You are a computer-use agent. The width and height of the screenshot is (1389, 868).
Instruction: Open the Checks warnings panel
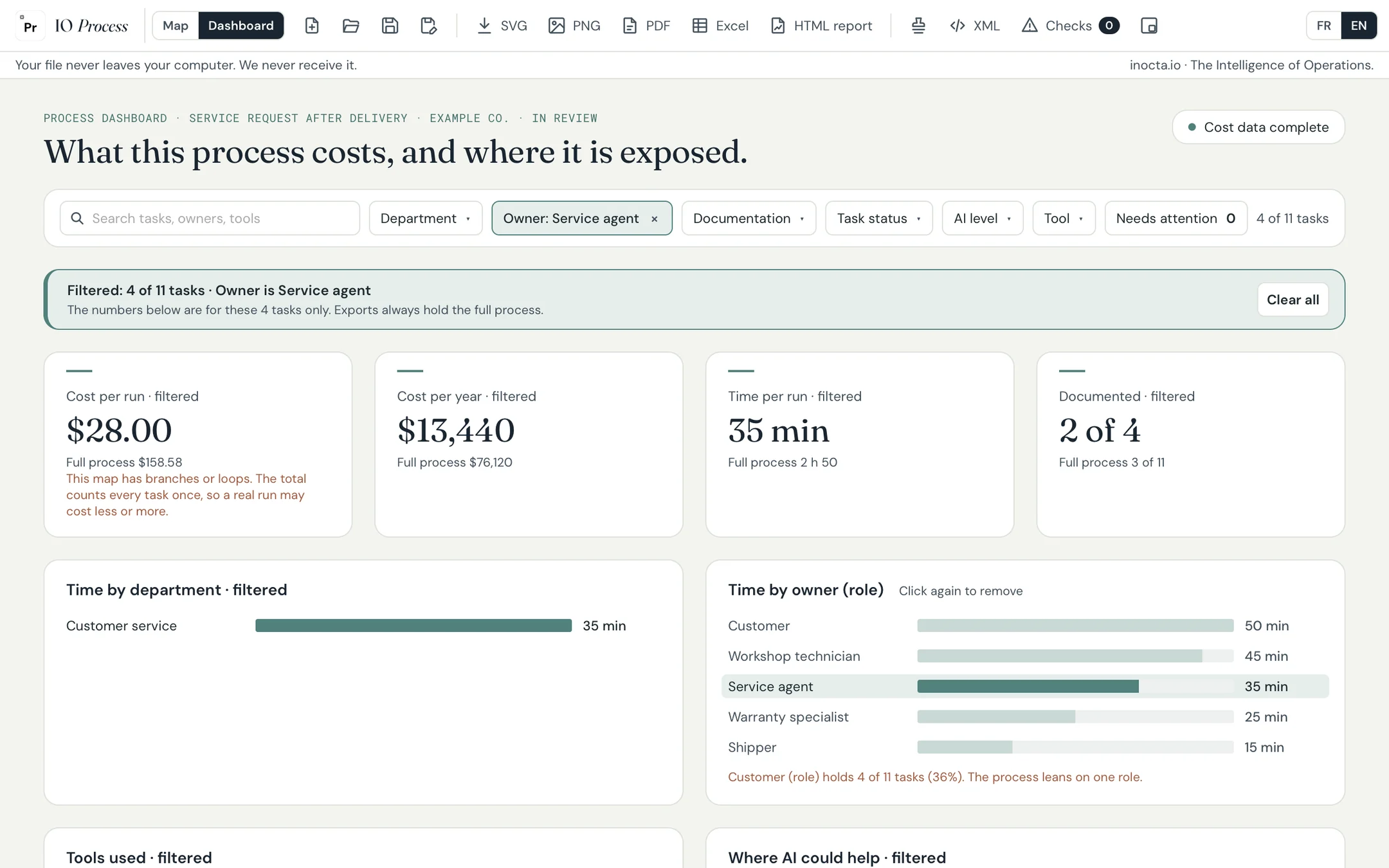click(1070, 26)
